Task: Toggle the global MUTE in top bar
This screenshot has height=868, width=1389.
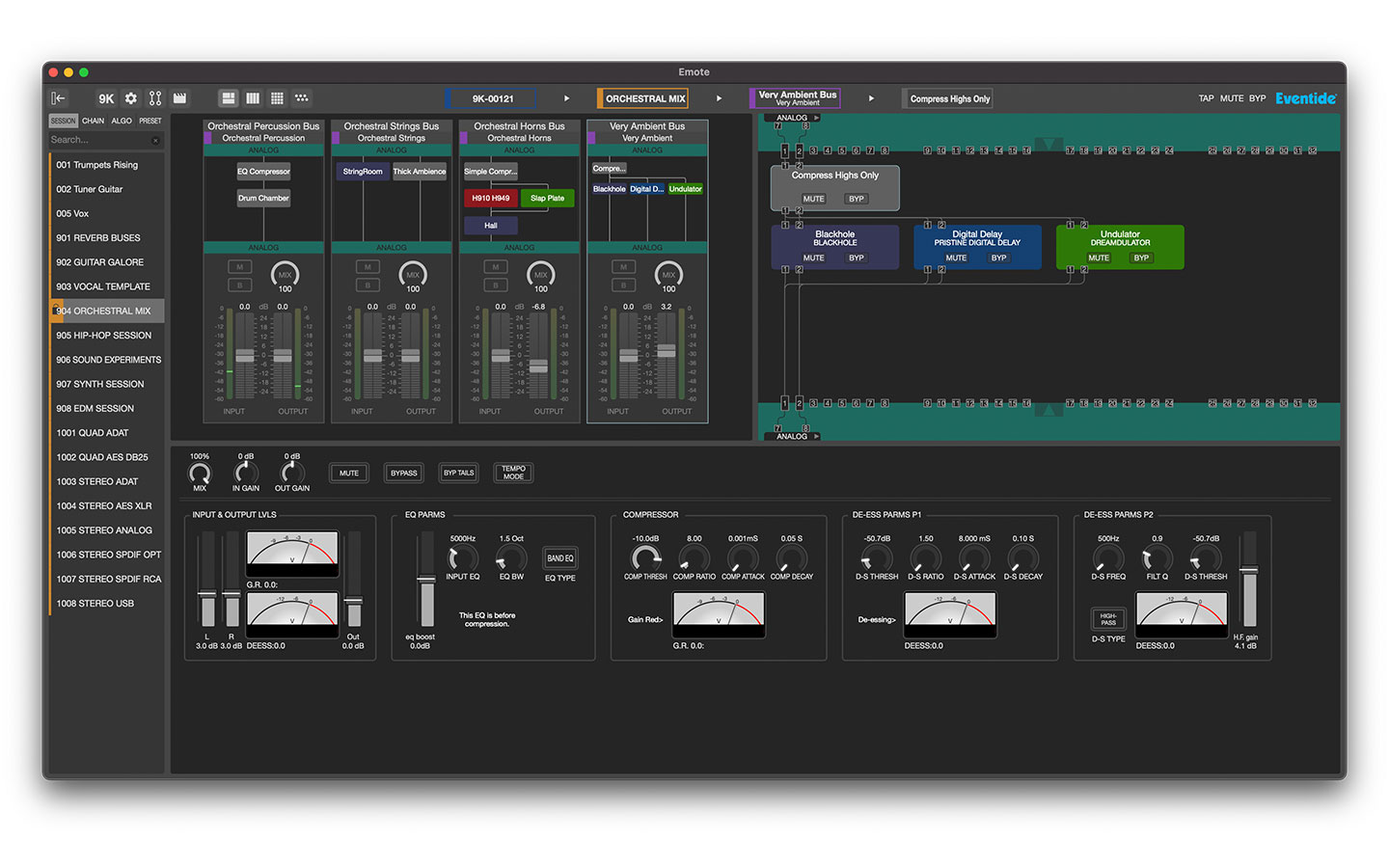Action: coord(1231,98)
